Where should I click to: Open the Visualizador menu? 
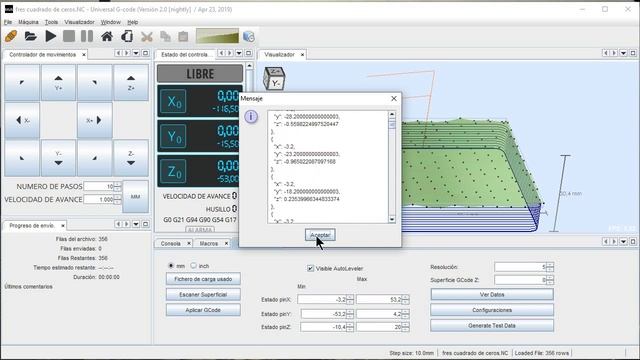[x=79, y=22]
